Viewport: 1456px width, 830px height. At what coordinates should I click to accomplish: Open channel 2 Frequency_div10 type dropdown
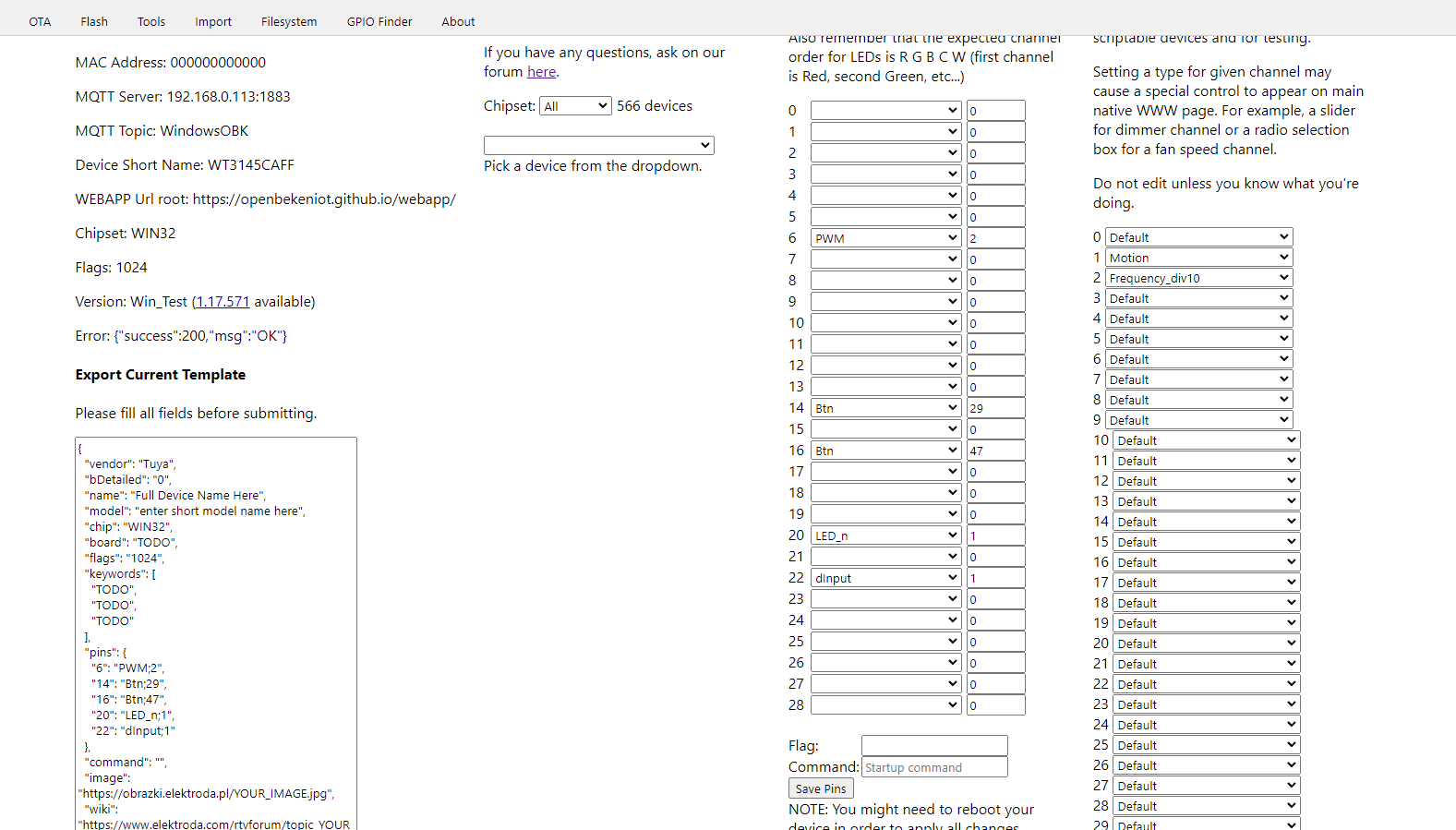click(1198, 278)
